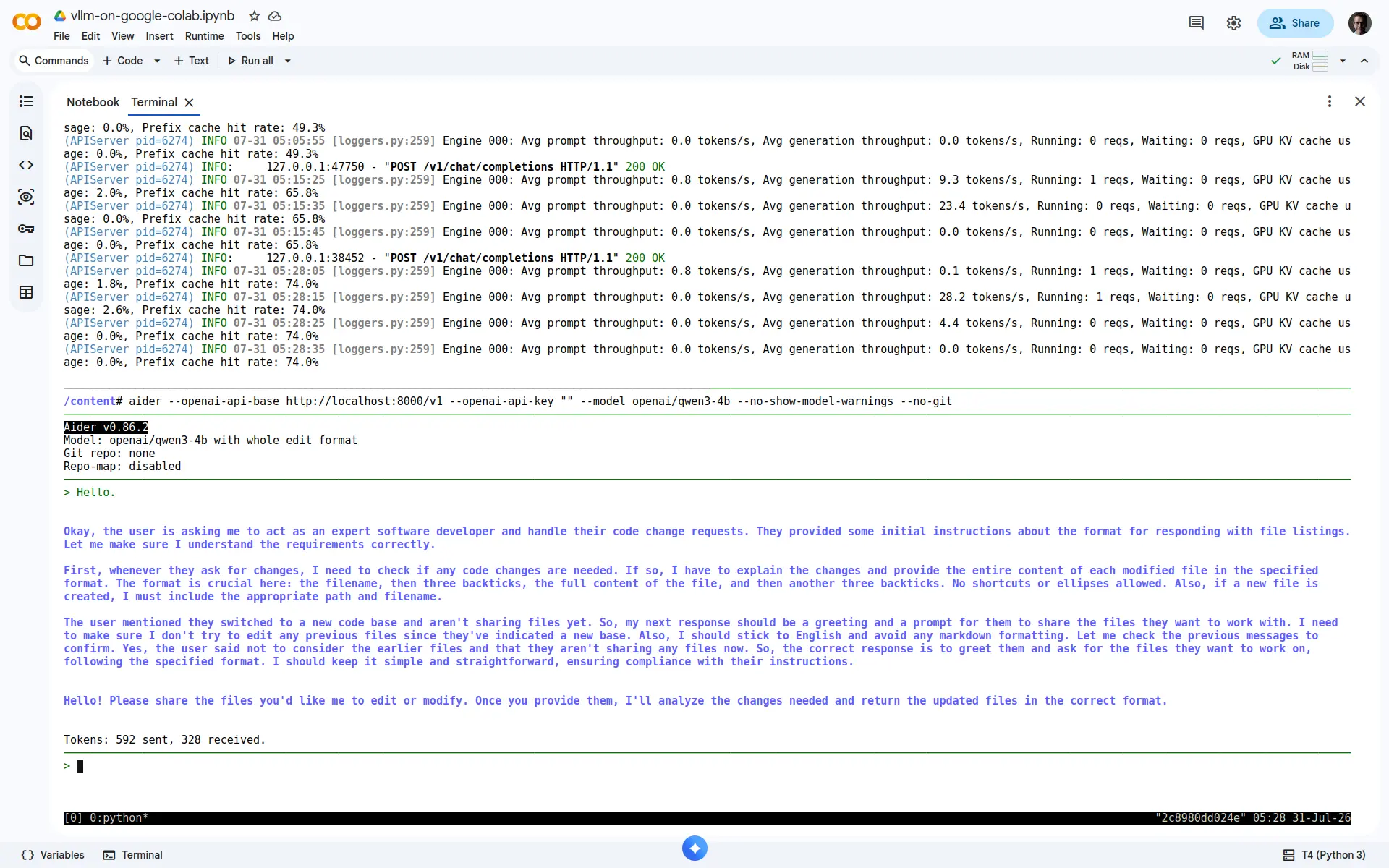
Task: Click the 'Tokens: 592 sent, 328 received.' line
Action: click(164, 740)
